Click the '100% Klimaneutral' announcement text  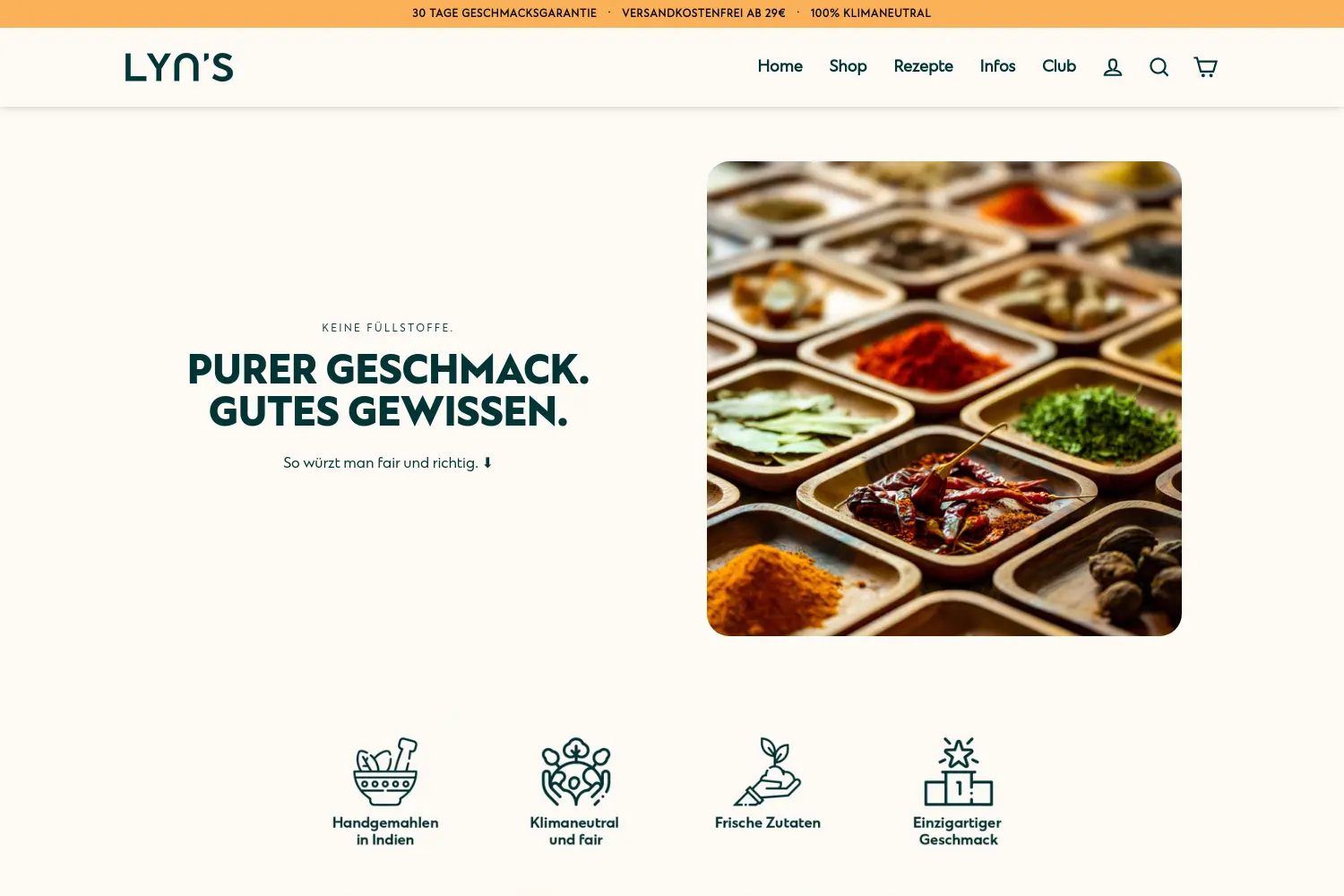(871, 13)
